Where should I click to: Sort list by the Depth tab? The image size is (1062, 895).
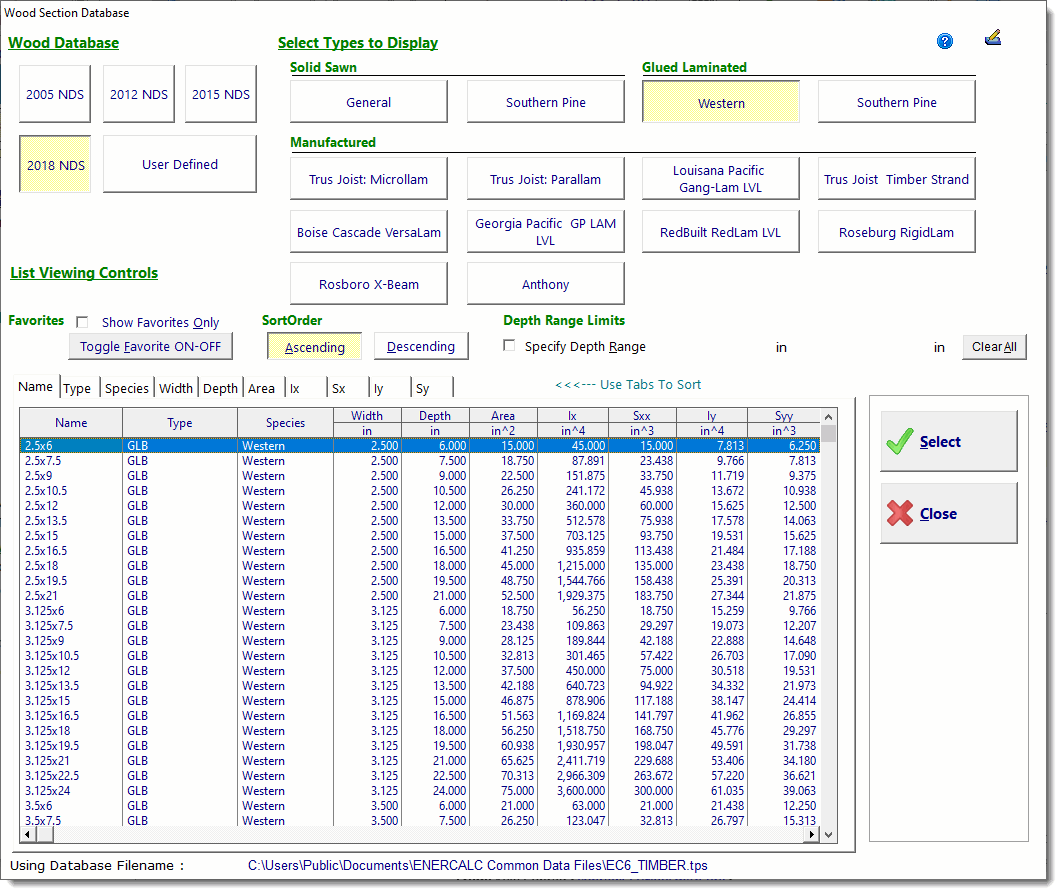coord(220,388)
